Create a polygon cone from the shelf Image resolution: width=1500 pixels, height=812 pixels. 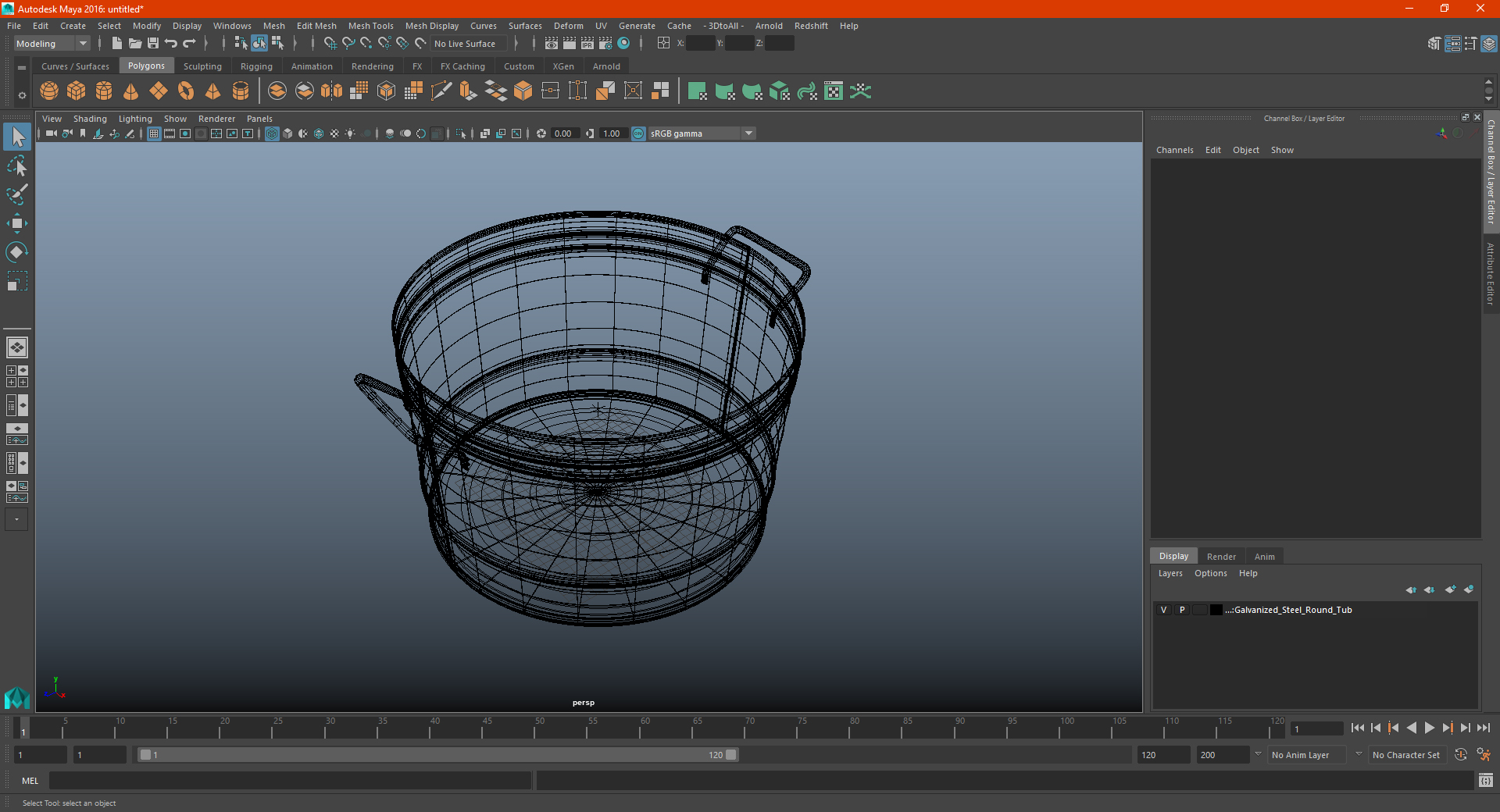(x=131, y=91)
